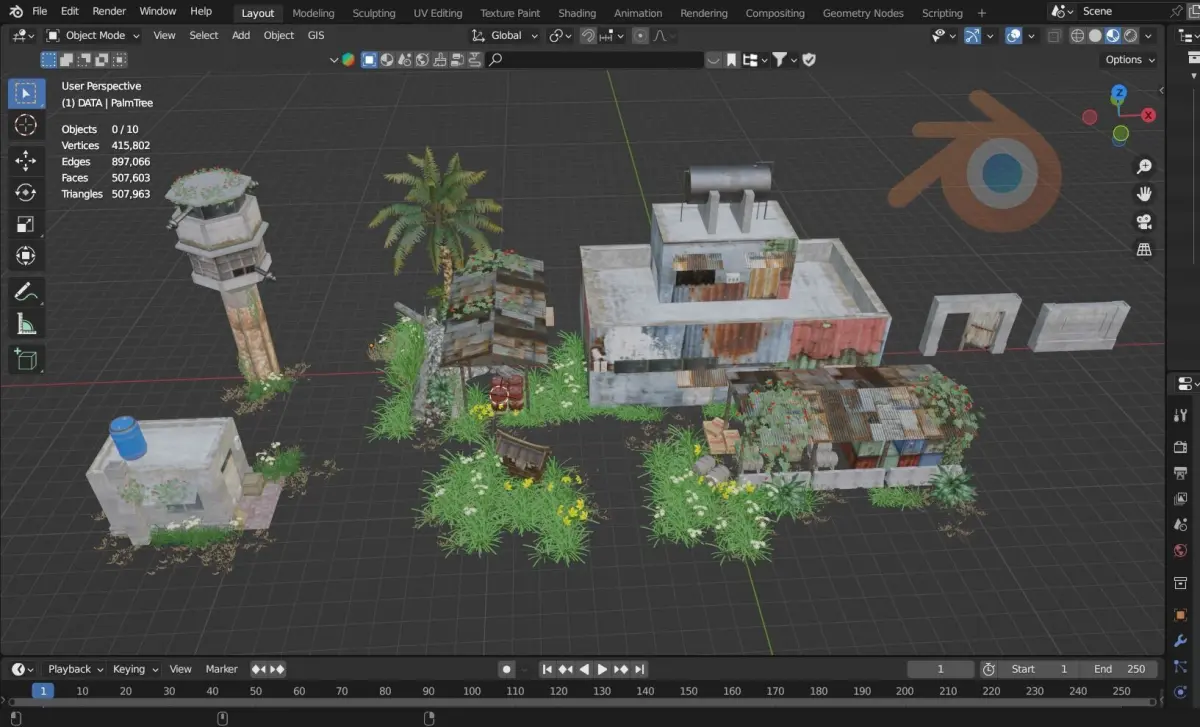This screenshot has height=727, width=1200.
Task: Click the blue Z axis gizmo ball
Action: tap(1120, 93)
